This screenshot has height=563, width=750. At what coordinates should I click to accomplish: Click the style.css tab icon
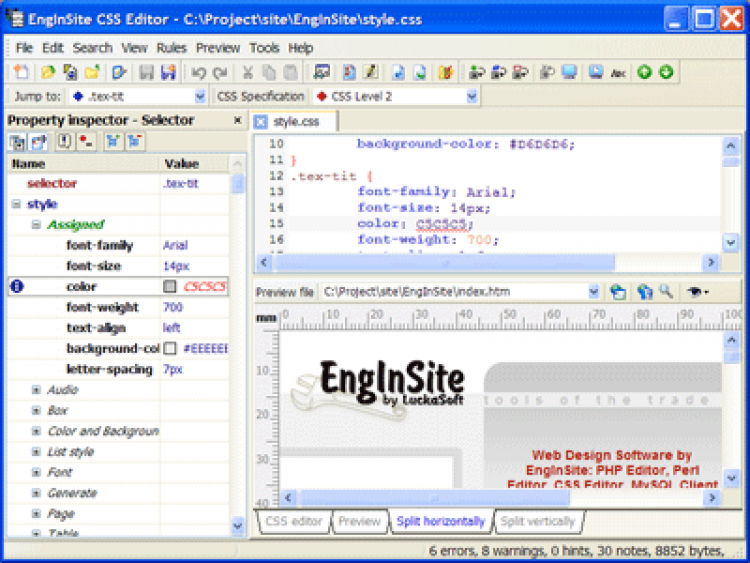tap(261, 122)
